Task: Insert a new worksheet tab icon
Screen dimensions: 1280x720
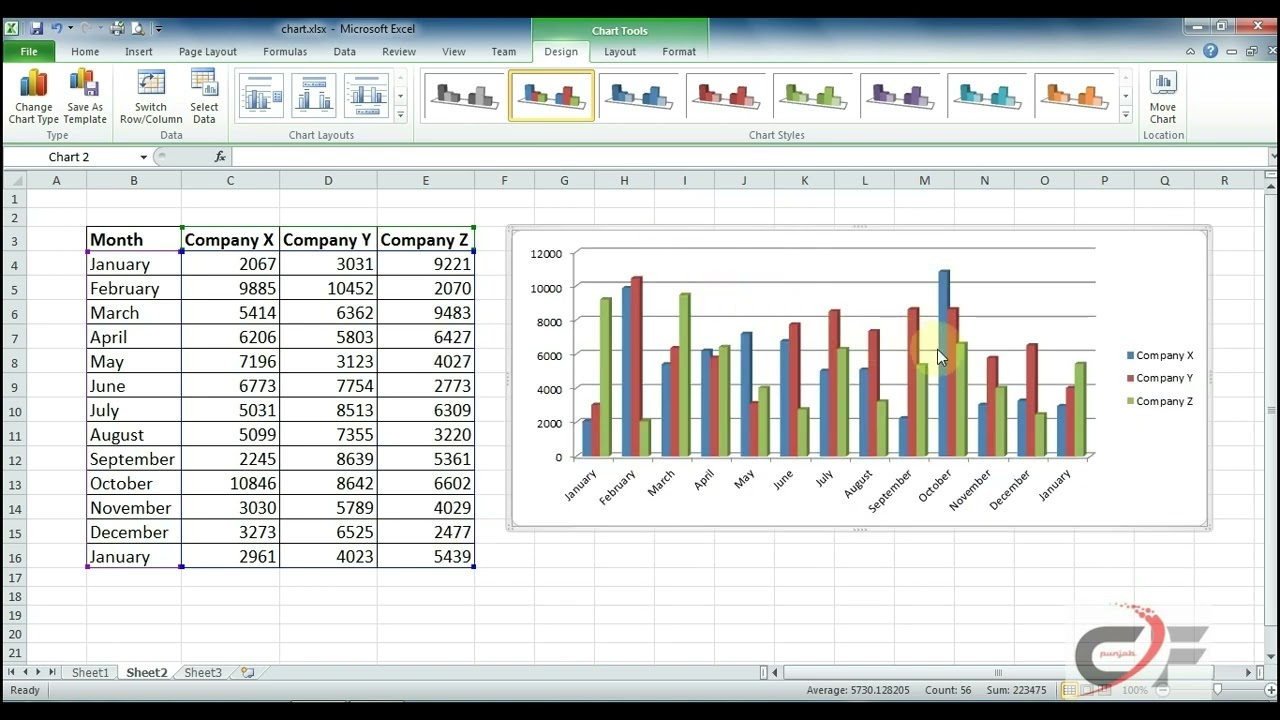Action: pos(247,673)
